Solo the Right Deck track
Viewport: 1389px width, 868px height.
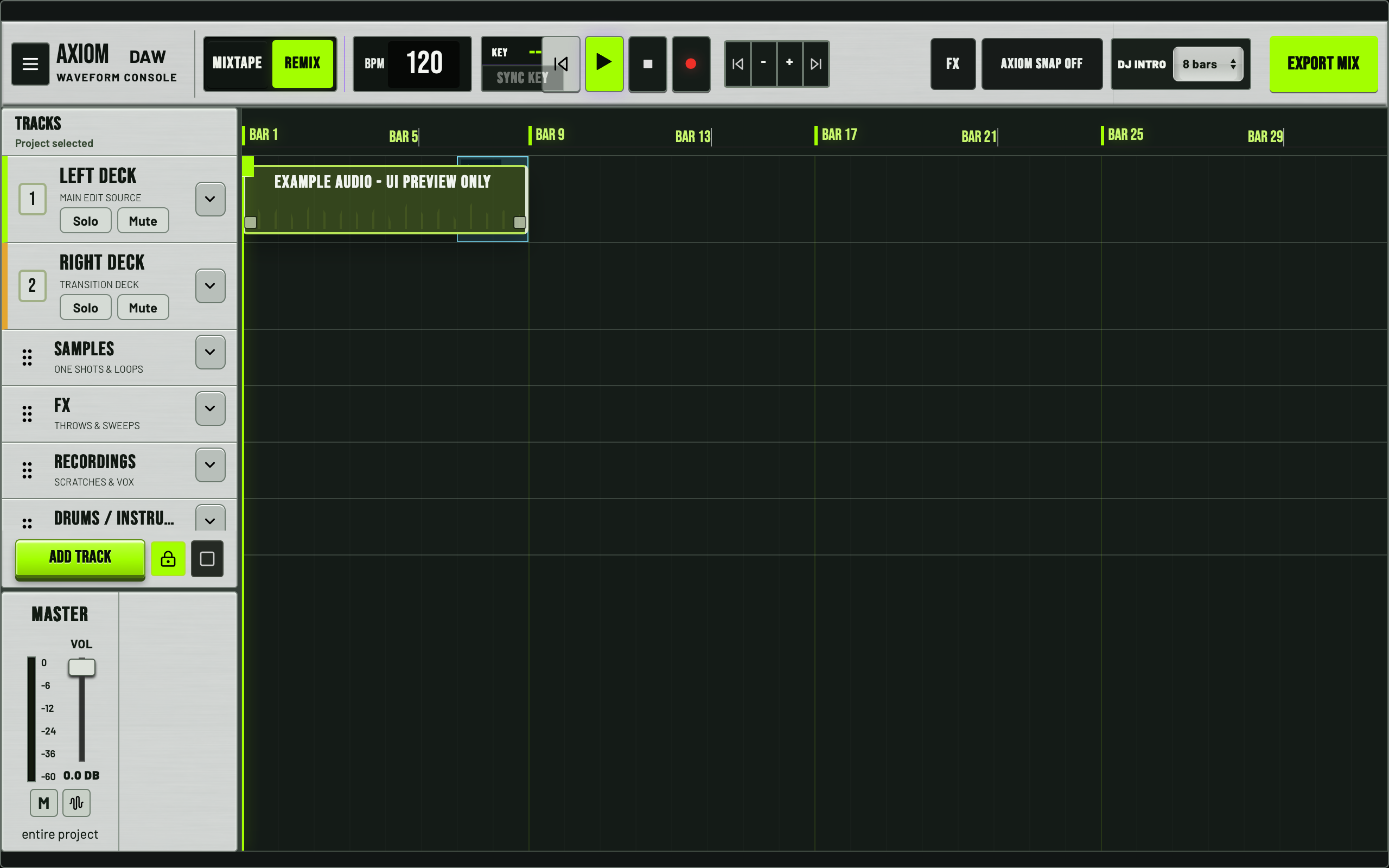86,308
